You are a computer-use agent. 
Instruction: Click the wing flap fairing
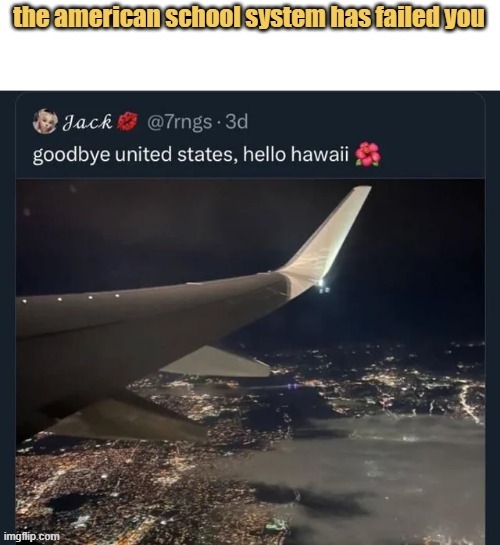pos(215,362)
